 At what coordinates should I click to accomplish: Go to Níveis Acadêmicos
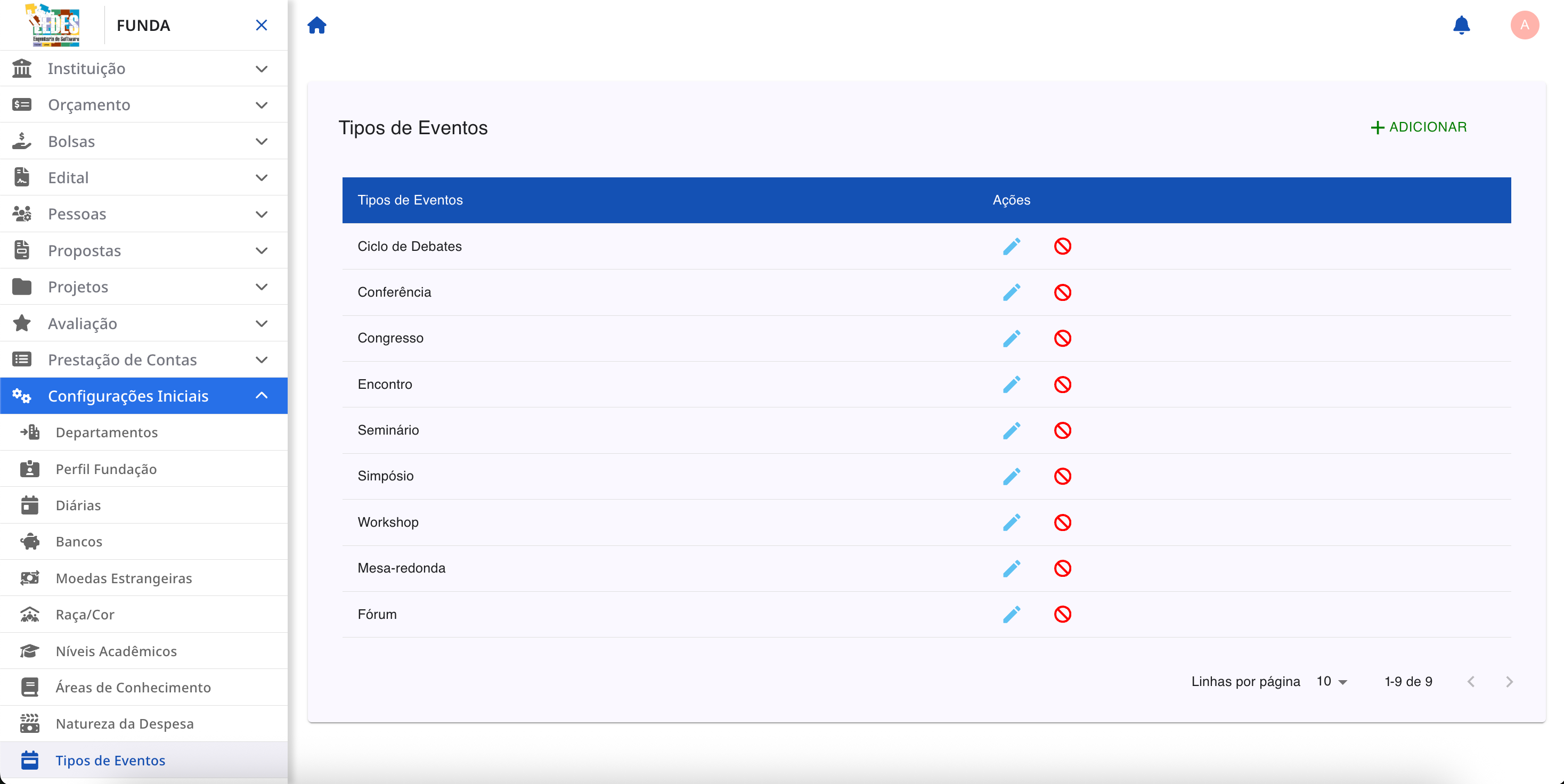[117, 651]
